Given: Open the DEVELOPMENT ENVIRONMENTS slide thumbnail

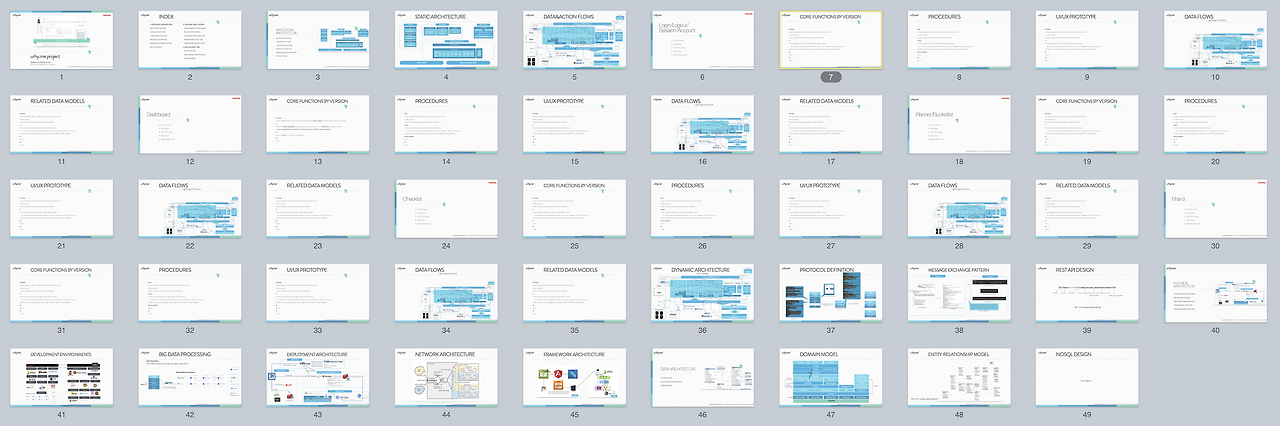Looking at the screenshot, I should (x=62, y=378).
